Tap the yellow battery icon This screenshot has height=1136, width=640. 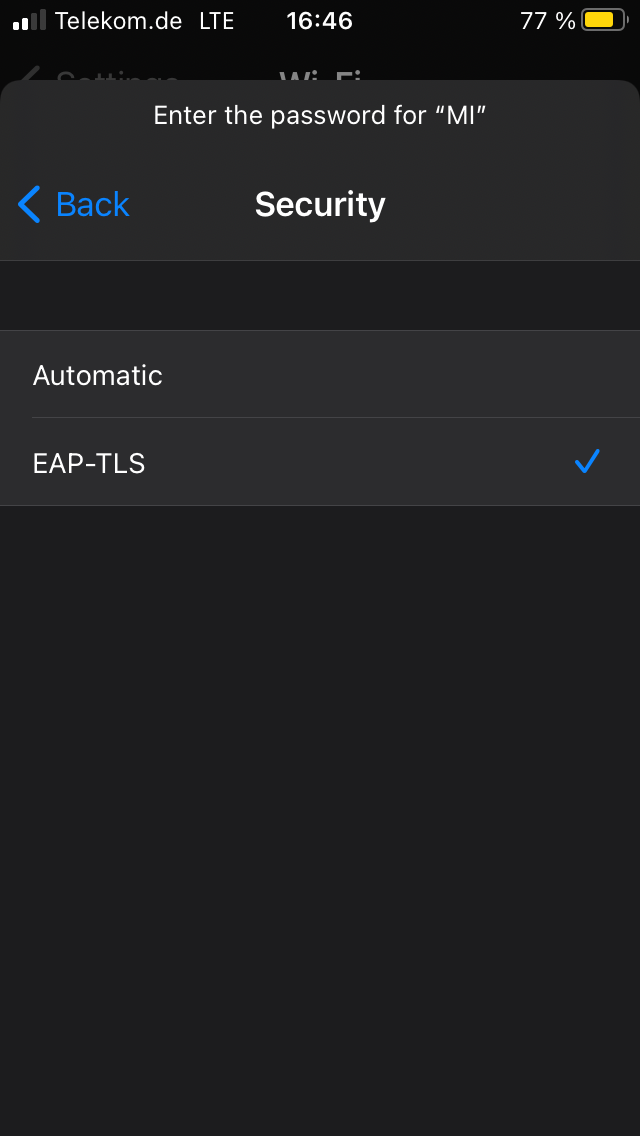click(603, 20)
